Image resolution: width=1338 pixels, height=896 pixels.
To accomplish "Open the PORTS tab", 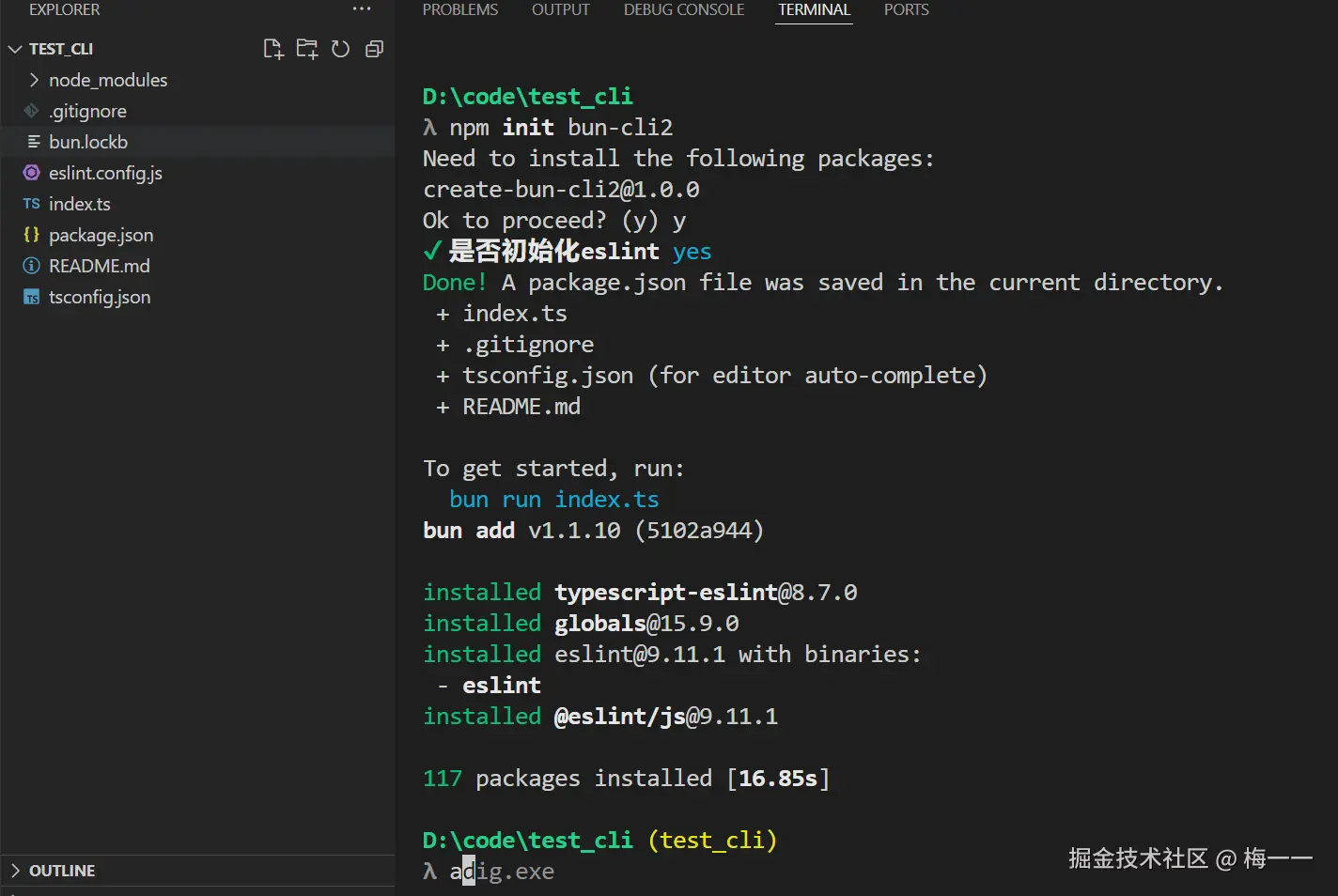I will click(x=907, y=9).
